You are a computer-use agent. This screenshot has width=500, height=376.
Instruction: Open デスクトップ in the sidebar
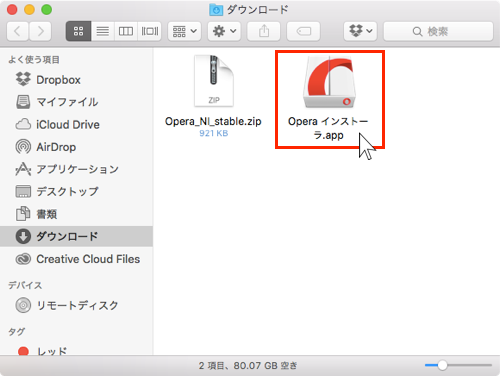(76, 191)
